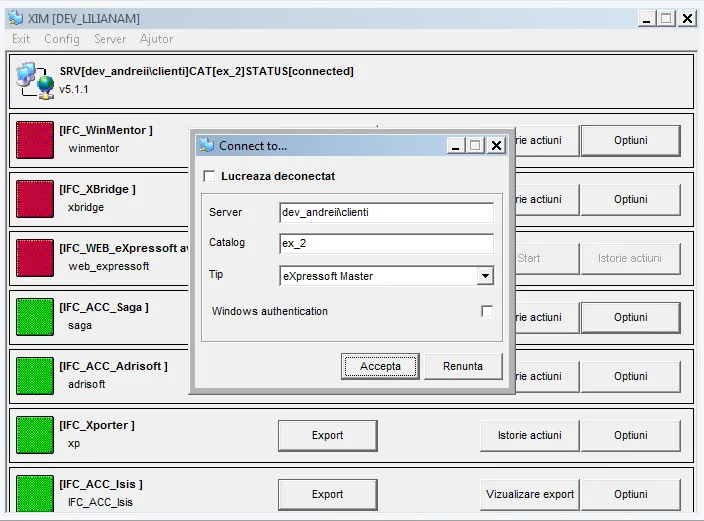Click Optiuni for the IFC_ACC_Adrisoft row

631,376
